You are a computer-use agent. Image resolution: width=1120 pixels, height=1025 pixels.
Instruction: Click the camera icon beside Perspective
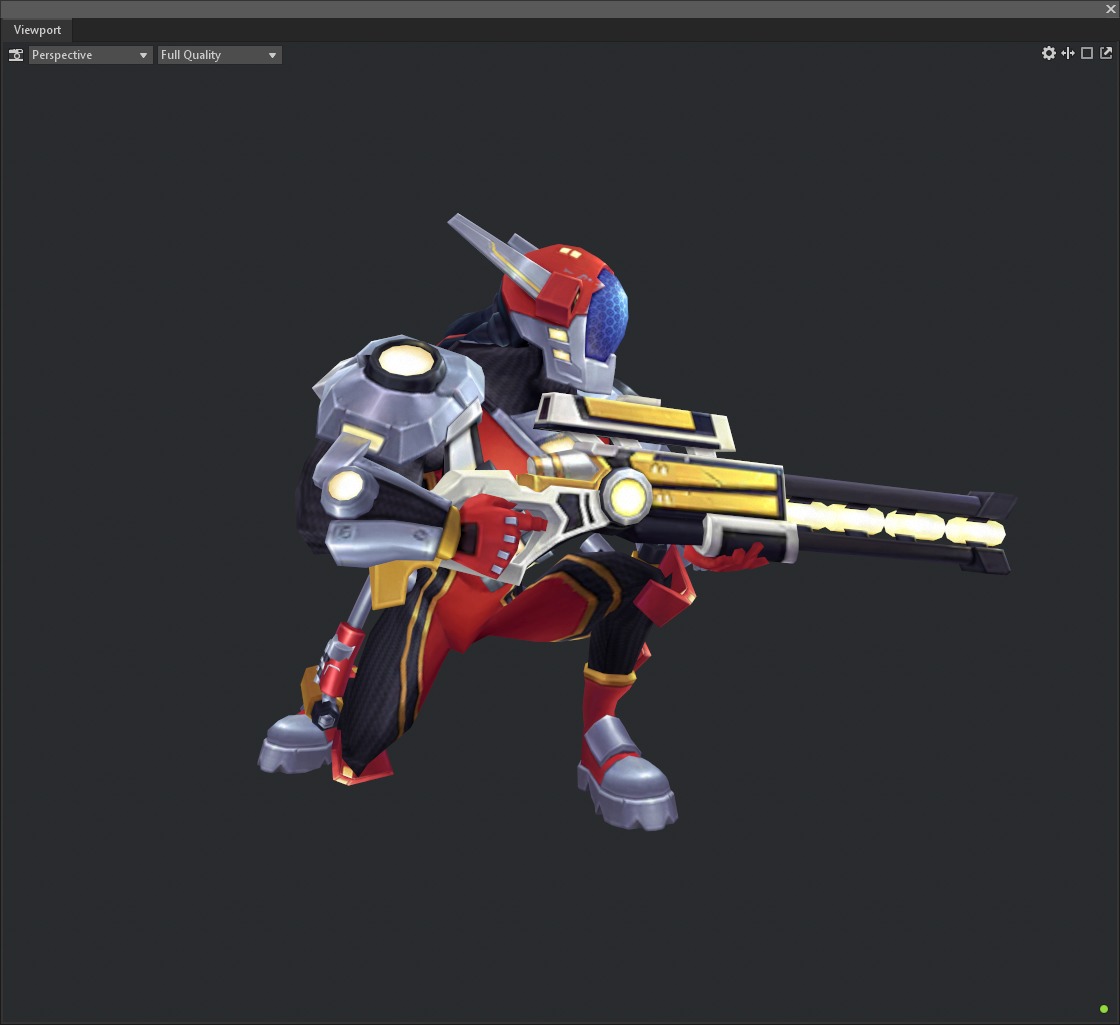click(16, 55)
